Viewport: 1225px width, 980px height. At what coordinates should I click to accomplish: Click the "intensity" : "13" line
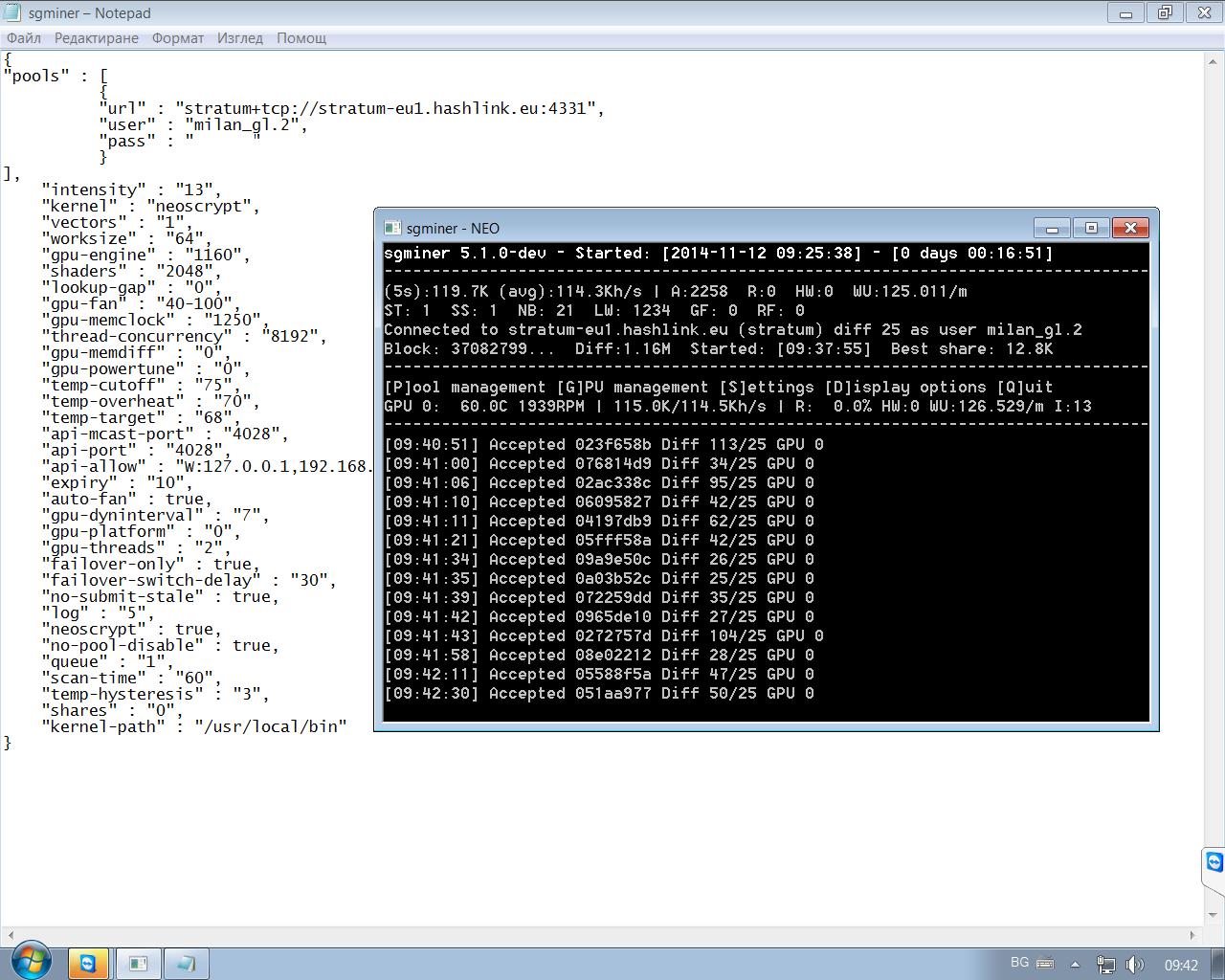point(131,189)
